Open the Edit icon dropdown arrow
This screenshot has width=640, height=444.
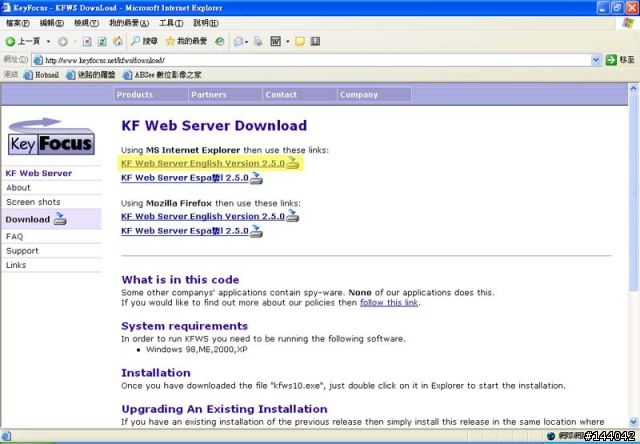[287, 42]
